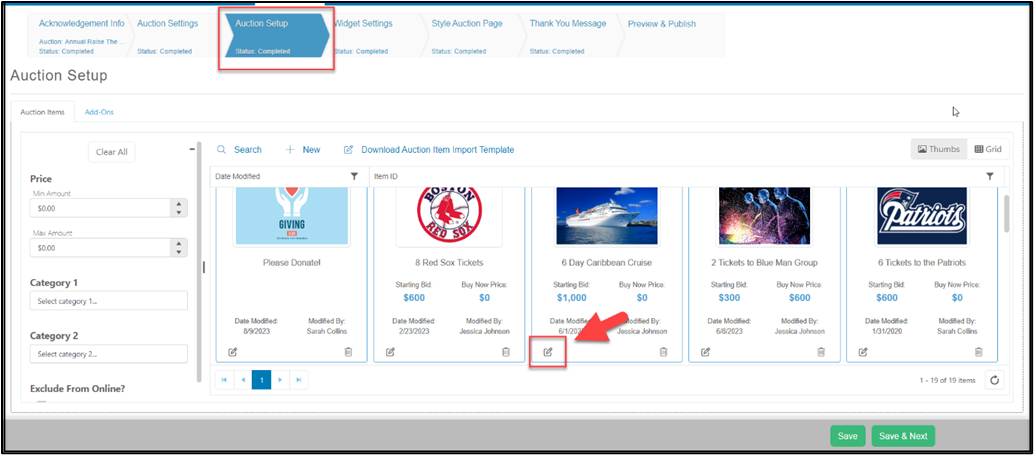Switch to Grid view

coord(988,149)
